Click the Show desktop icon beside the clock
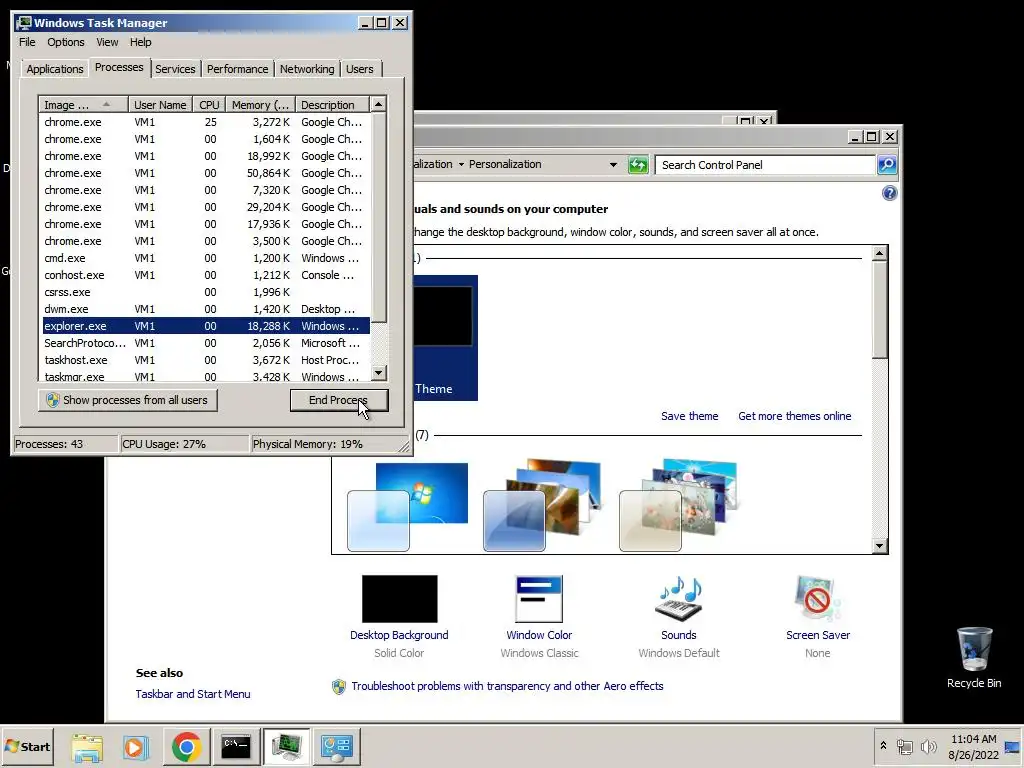The width and height of the screenshot is (1024, 768). point(1012,746)
